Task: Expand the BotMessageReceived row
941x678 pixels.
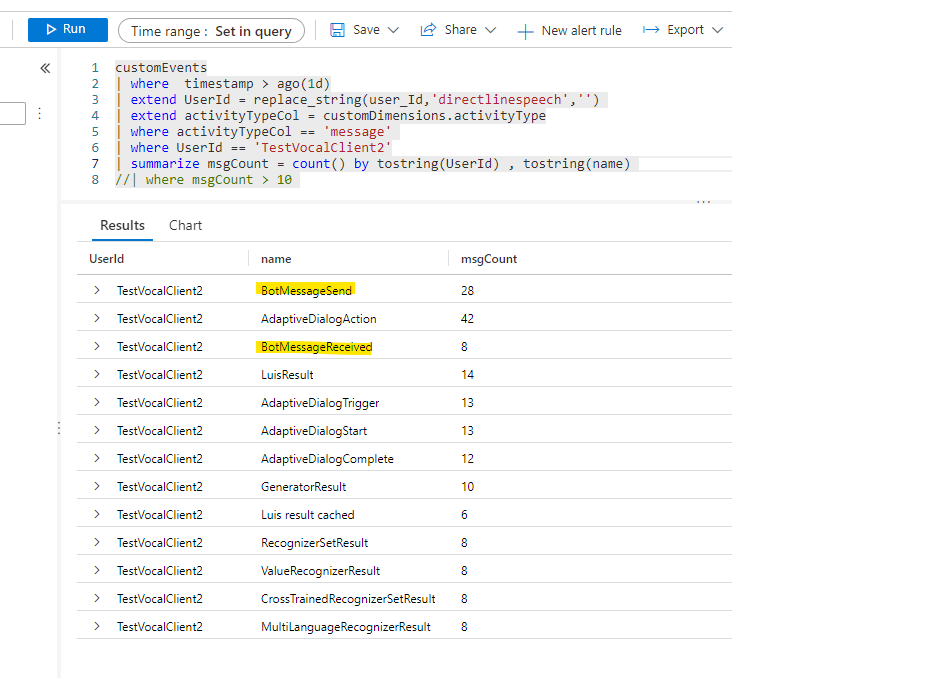Action: [97, 347]
